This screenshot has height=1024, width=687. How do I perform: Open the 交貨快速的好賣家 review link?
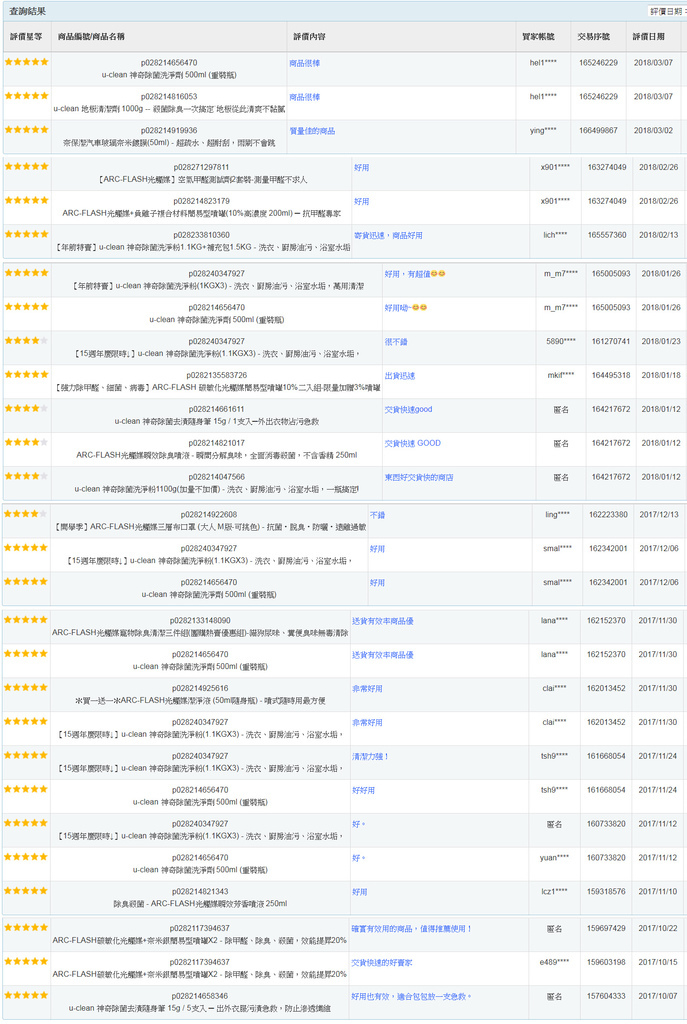click(382, 963)
